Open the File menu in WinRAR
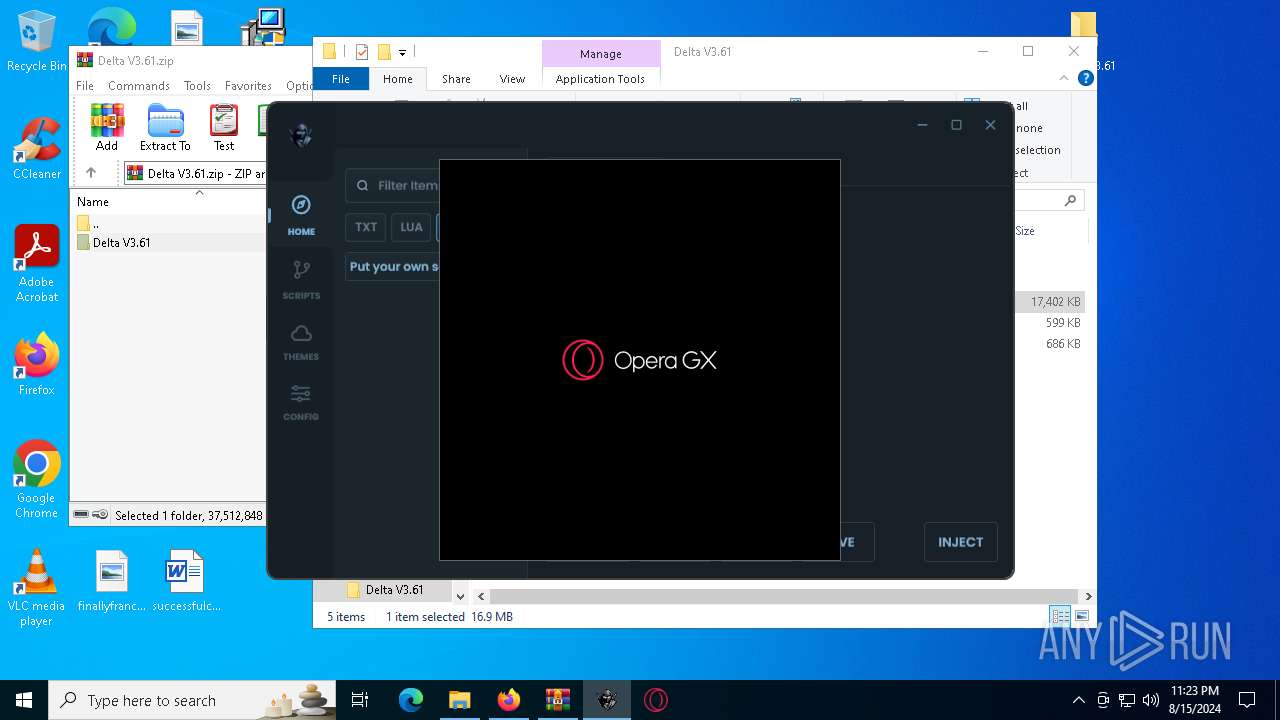Image resolution: width=1280 pixels, height=720 pixels. click(85, 86)
